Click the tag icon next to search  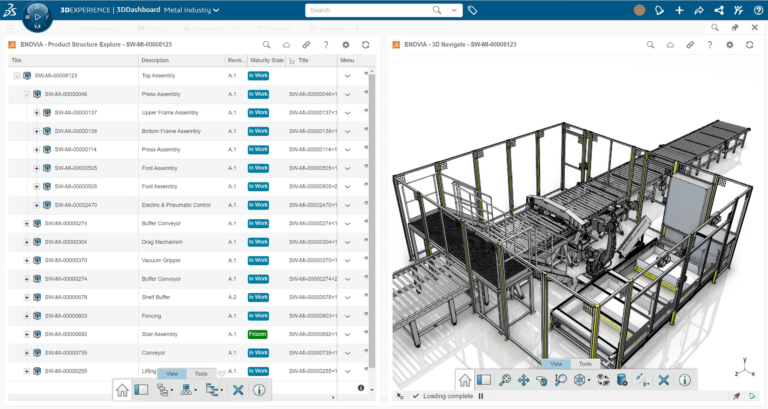point(473,10)
